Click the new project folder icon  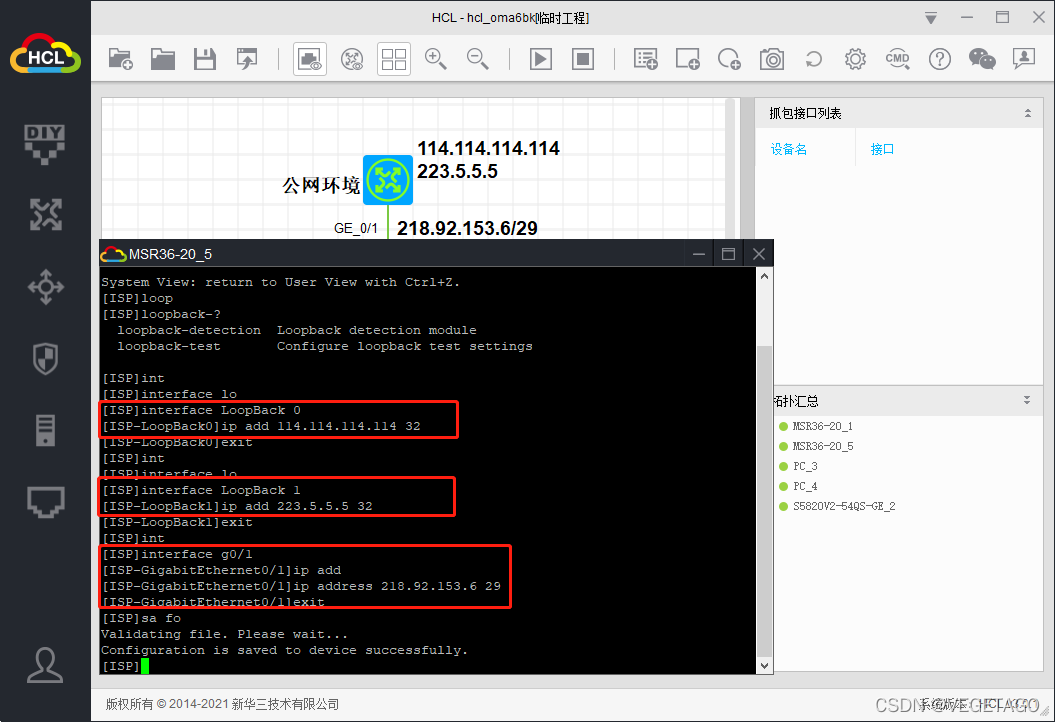pos(120,59)
